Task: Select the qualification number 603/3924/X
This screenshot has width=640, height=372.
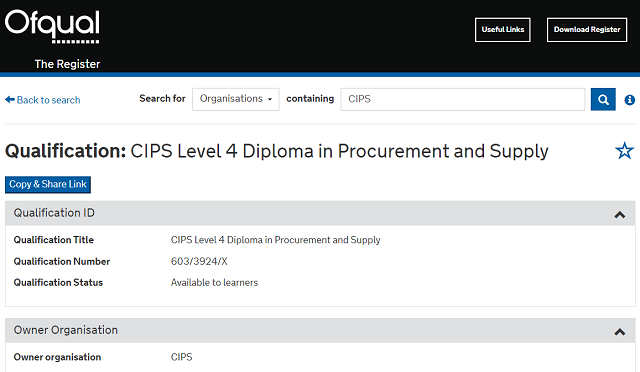Action: (x=199, y=261)
